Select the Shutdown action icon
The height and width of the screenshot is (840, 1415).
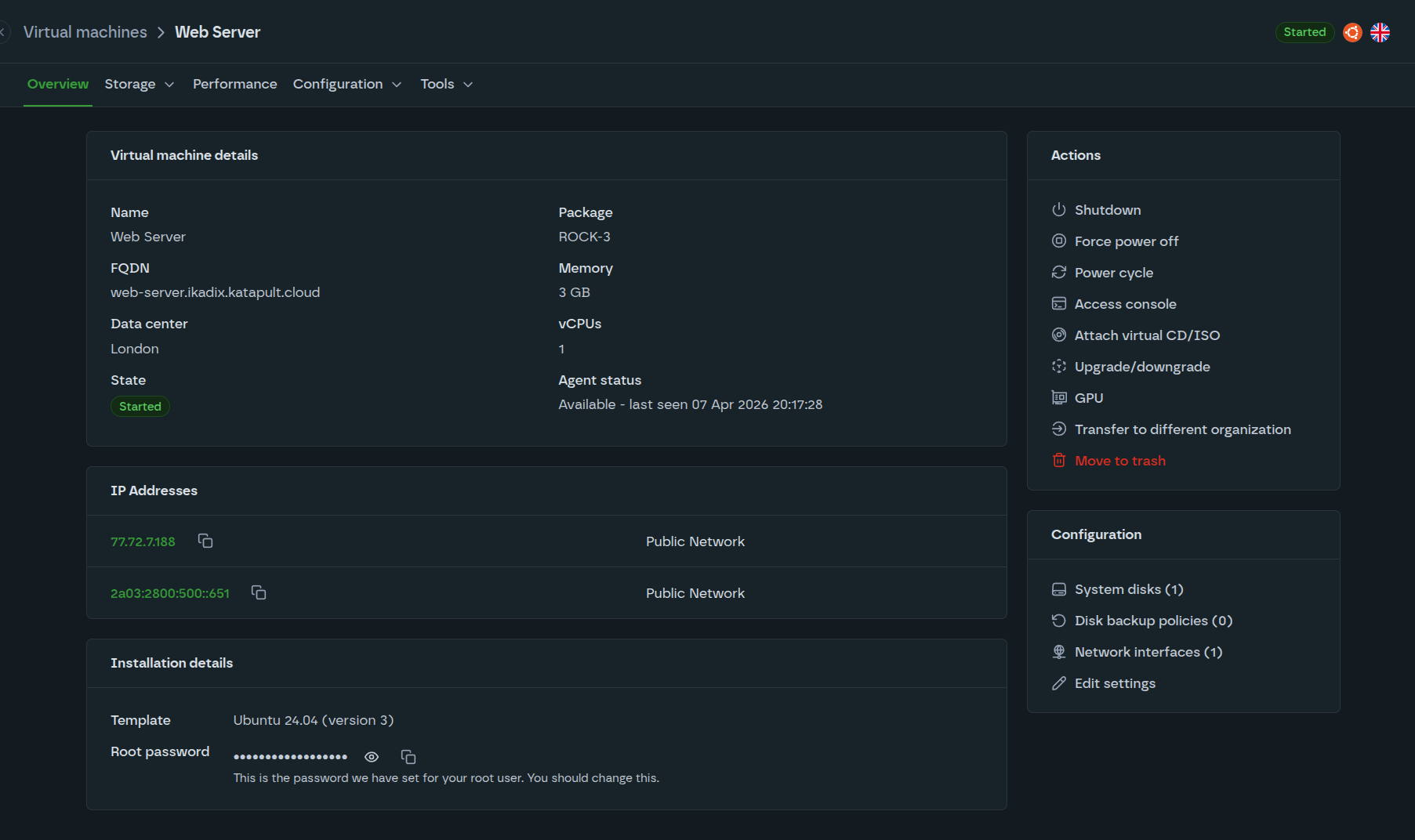[1059, 209]
